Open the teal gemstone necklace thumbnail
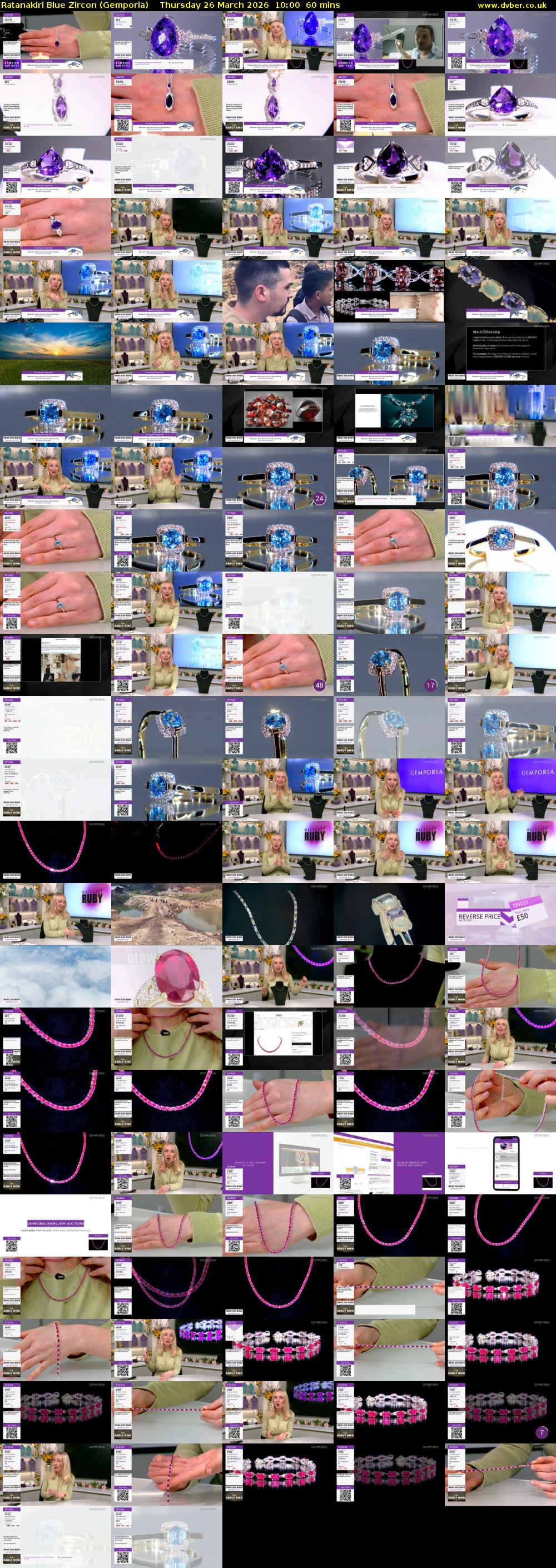The image size is (556, 1568). (389, 415)
